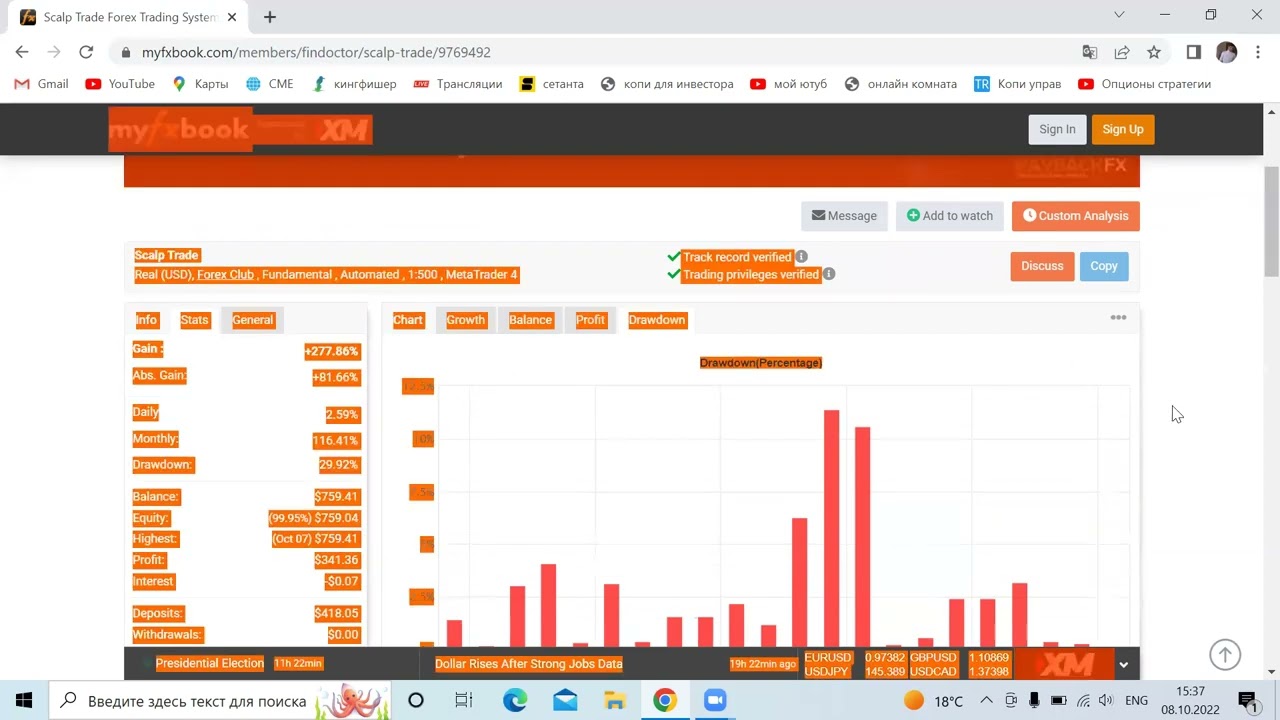Open the кингфишер bookmark
The image size is (1280, 720).
[354, 84]
